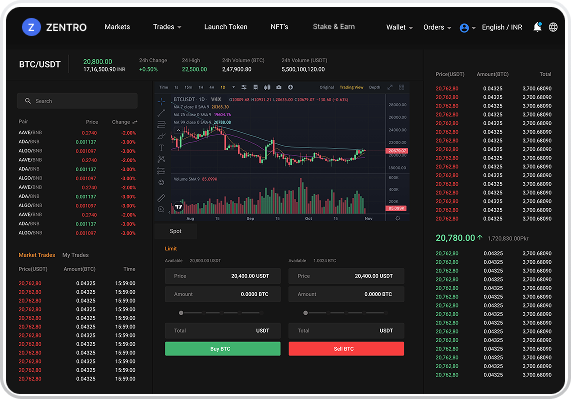Switch chart to Original view
The image size is (571, 399).
327,87
